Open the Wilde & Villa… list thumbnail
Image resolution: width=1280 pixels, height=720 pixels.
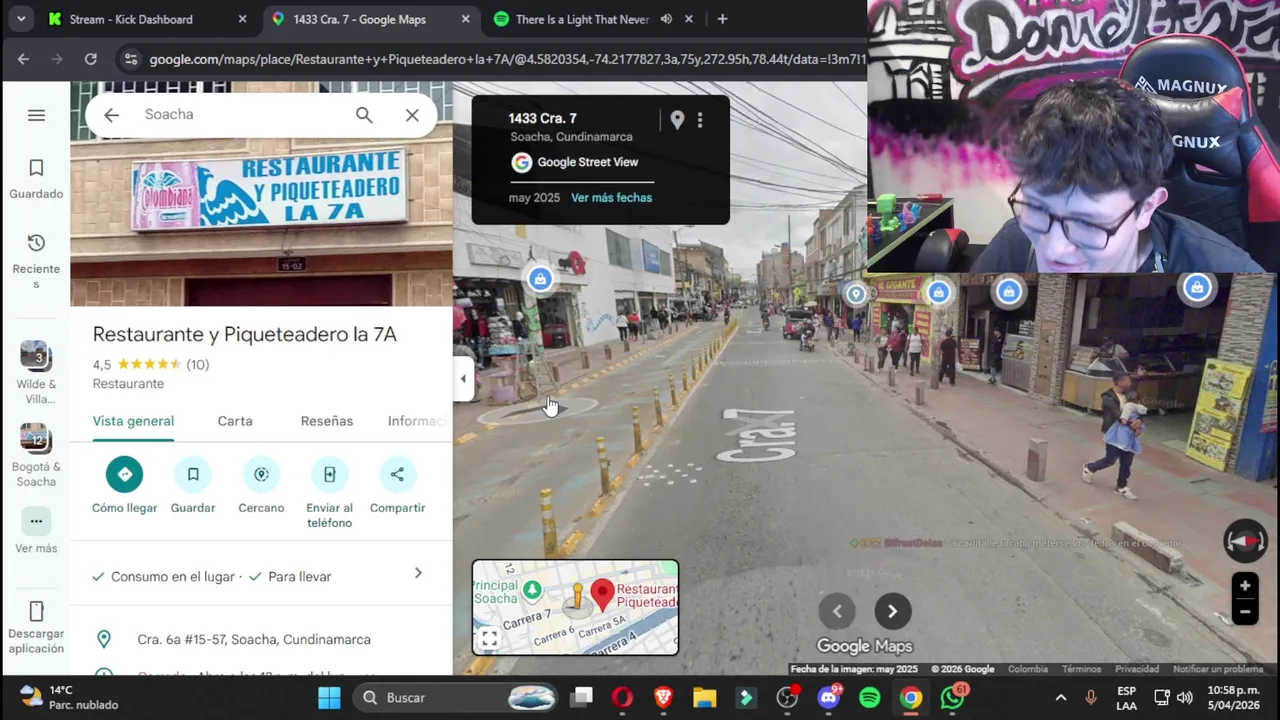point(36,356)
